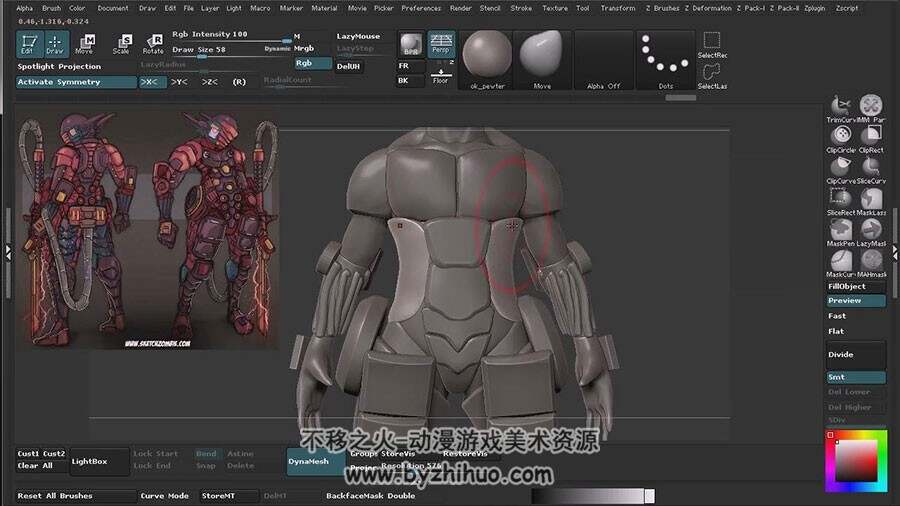The image size is (900, 506).
Task: Choose the MAHmask brush icon
Action: [871, 264]
